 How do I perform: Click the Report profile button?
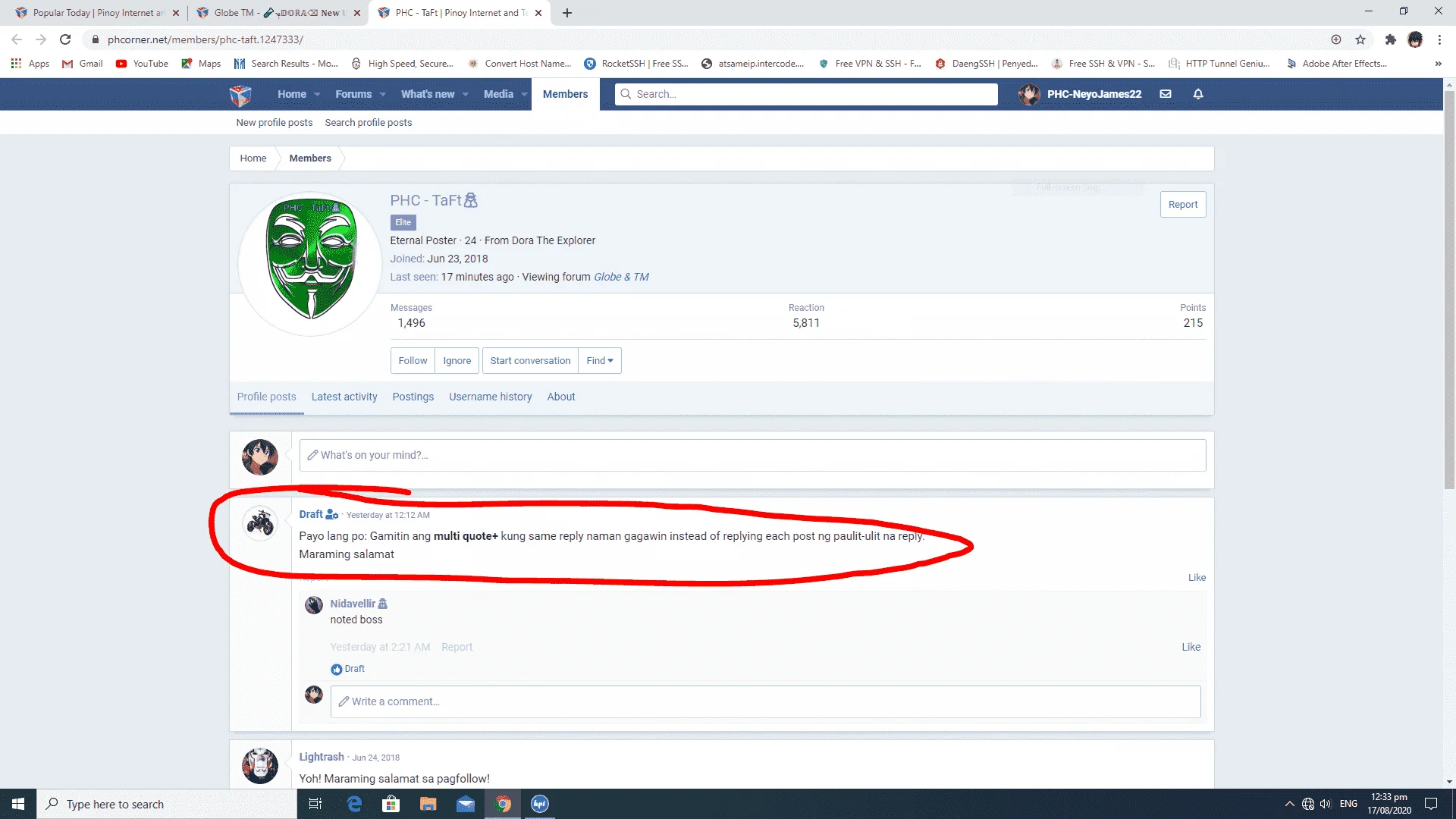[x=1183, y=205]
